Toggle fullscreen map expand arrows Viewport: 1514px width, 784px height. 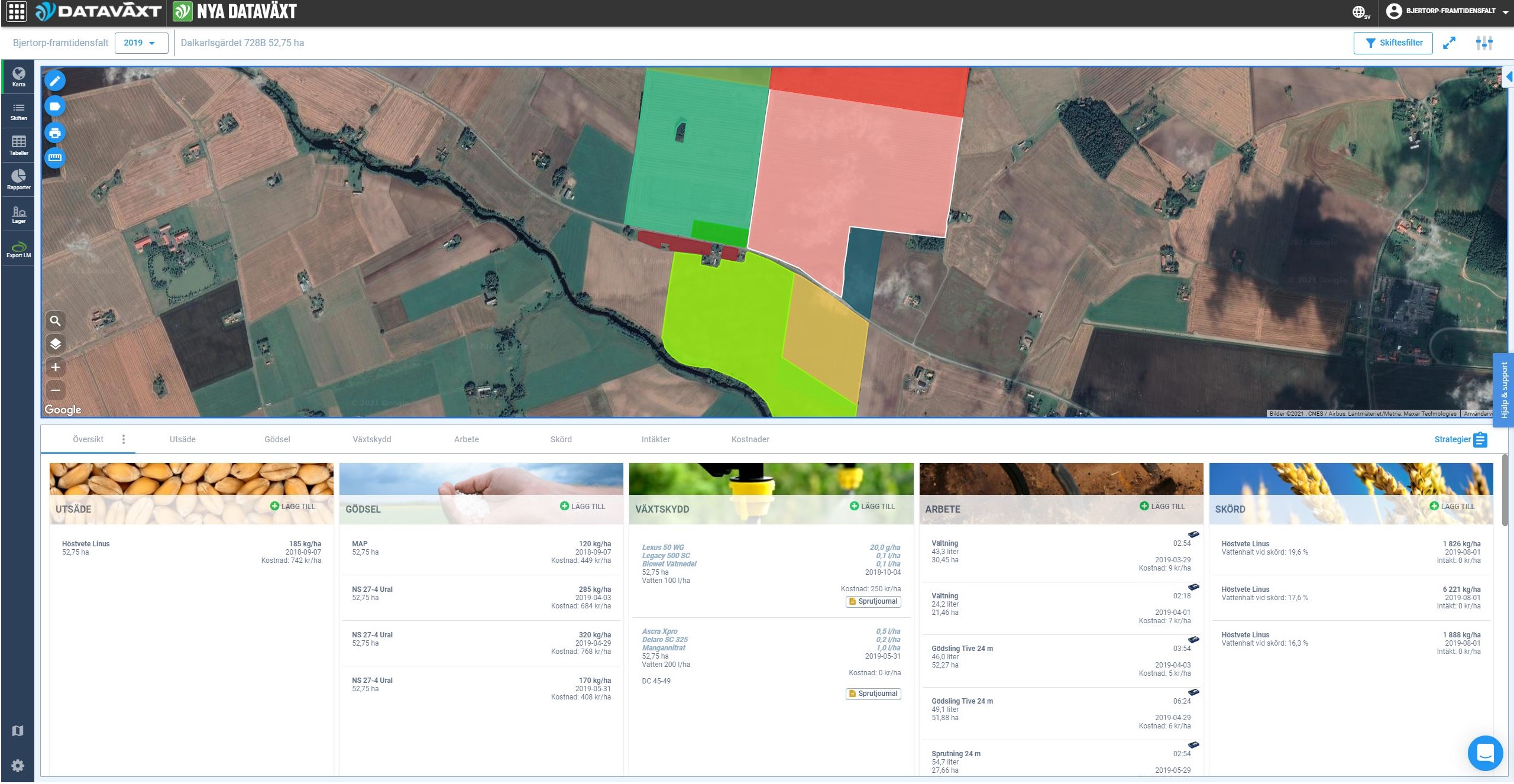pos(1449,43)
